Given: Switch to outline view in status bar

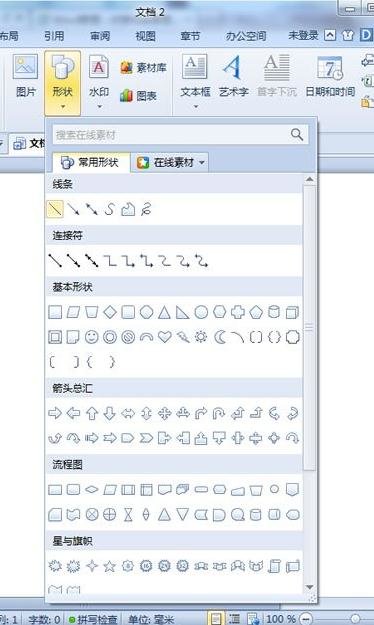Looking at the screenshot, I should (x=234, y=619).
